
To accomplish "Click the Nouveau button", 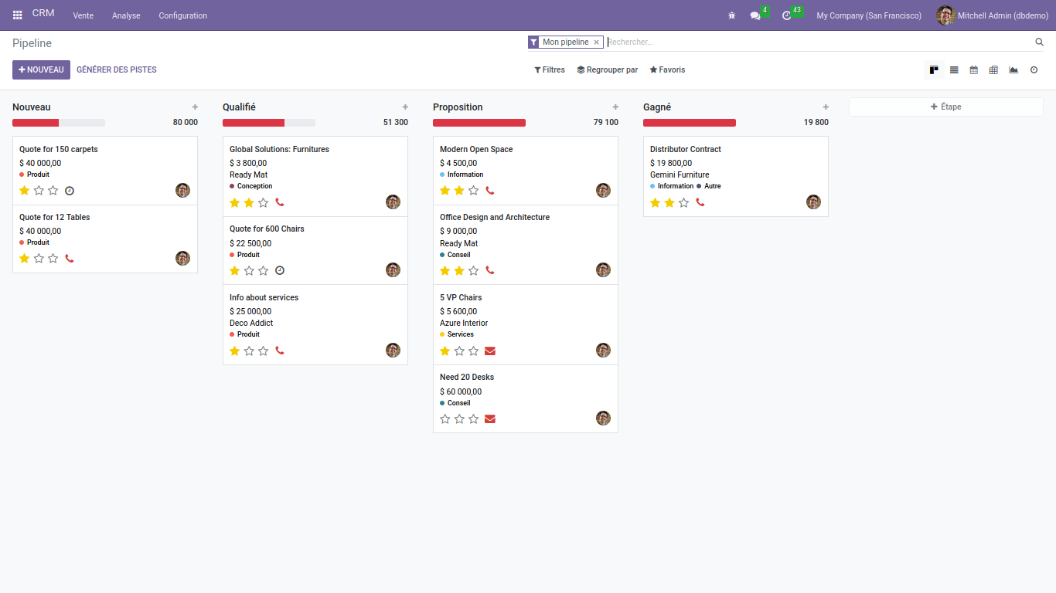I will click(41, 70).
